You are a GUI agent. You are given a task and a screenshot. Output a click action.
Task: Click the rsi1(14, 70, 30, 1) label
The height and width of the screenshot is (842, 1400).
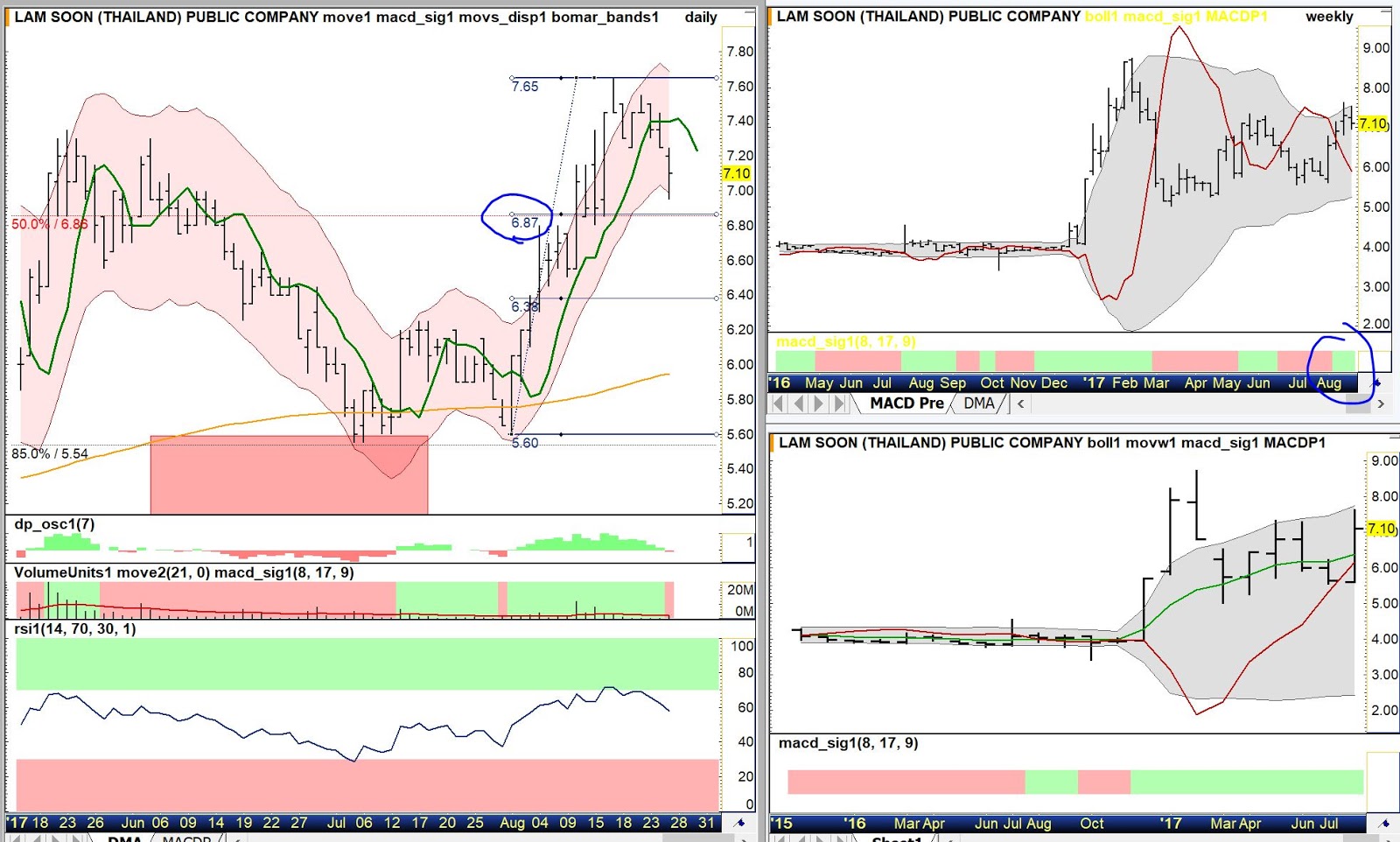coord(75,628)
